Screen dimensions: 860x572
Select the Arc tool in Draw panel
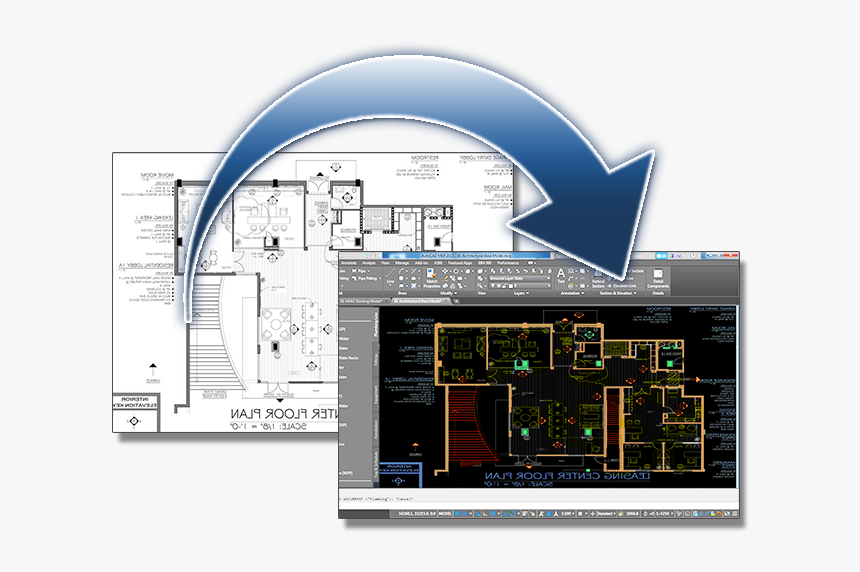pyautogui.click(x=401, y=271)
